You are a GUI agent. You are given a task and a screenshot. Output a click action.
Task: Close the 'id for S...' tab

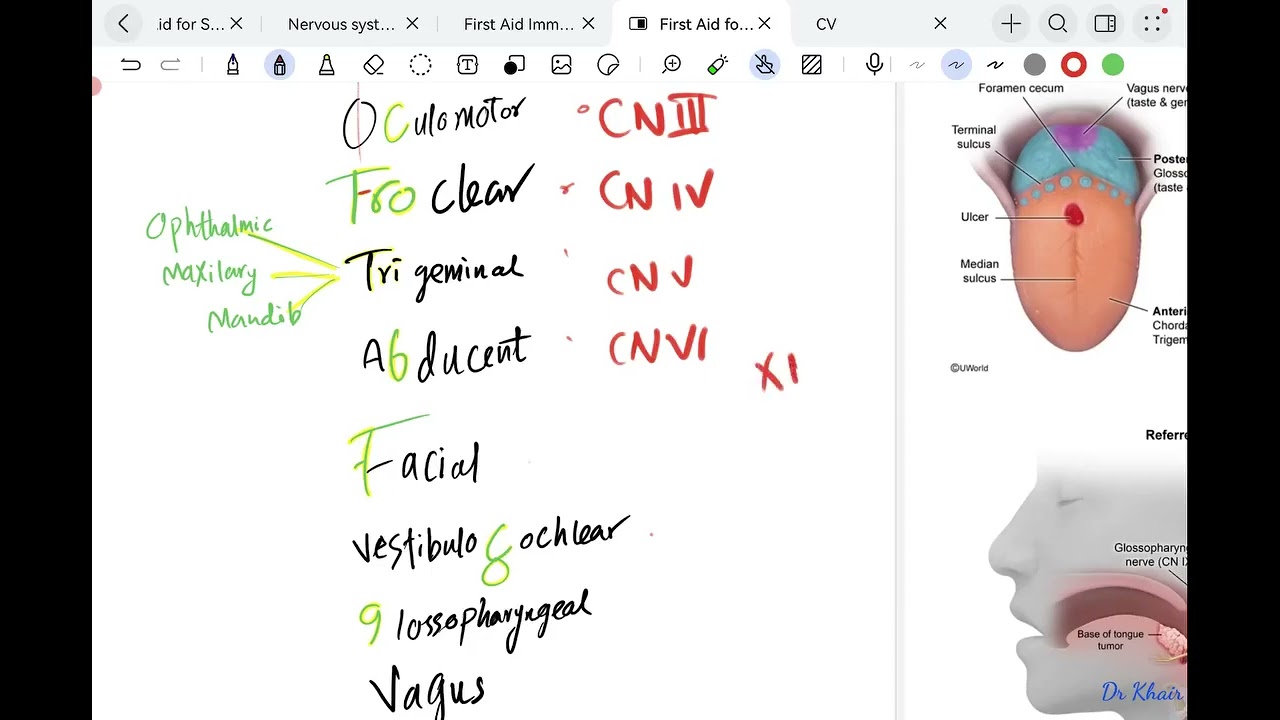237,24
